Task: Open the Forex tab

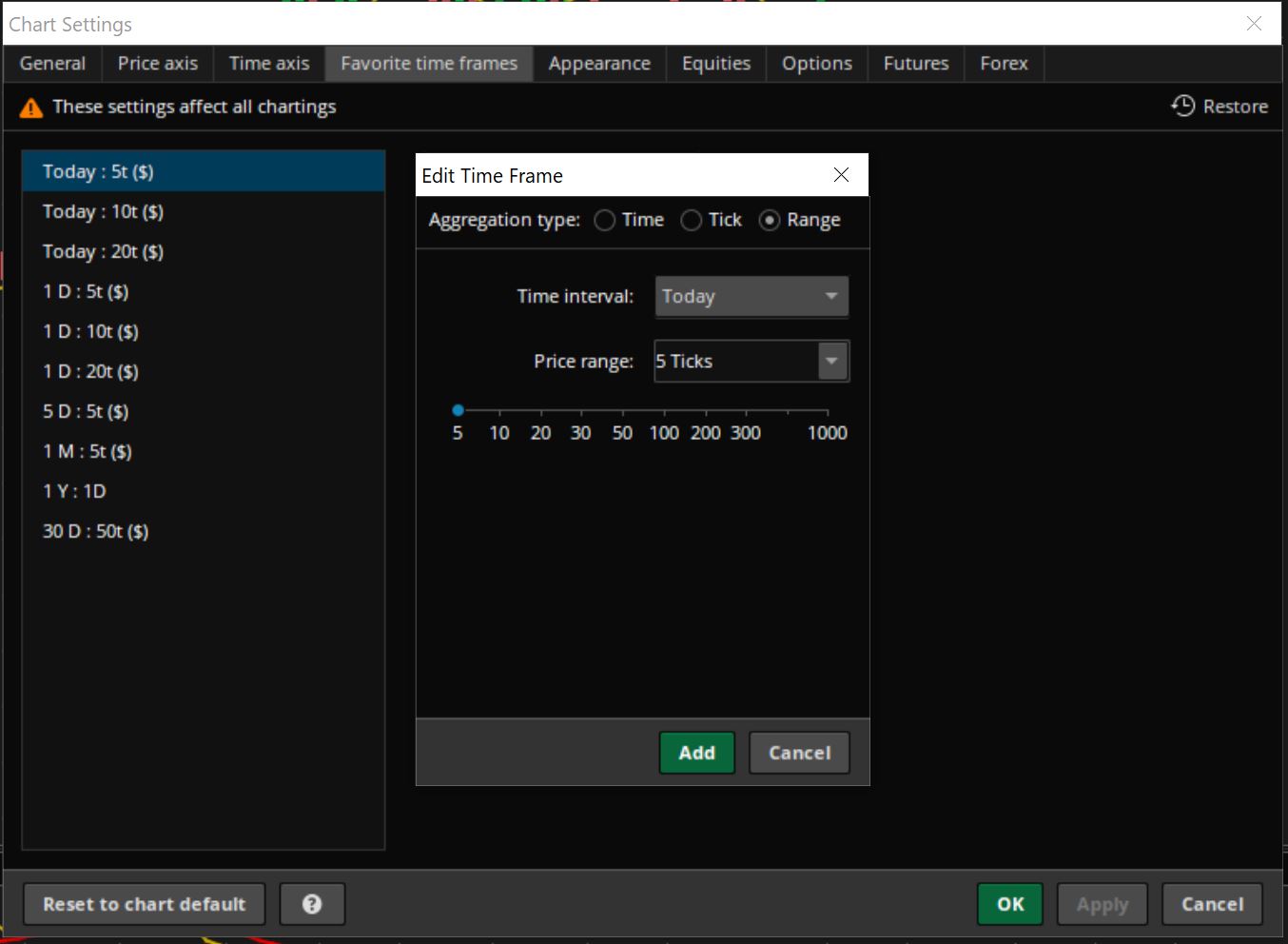Action: (x=1005, y=64)
